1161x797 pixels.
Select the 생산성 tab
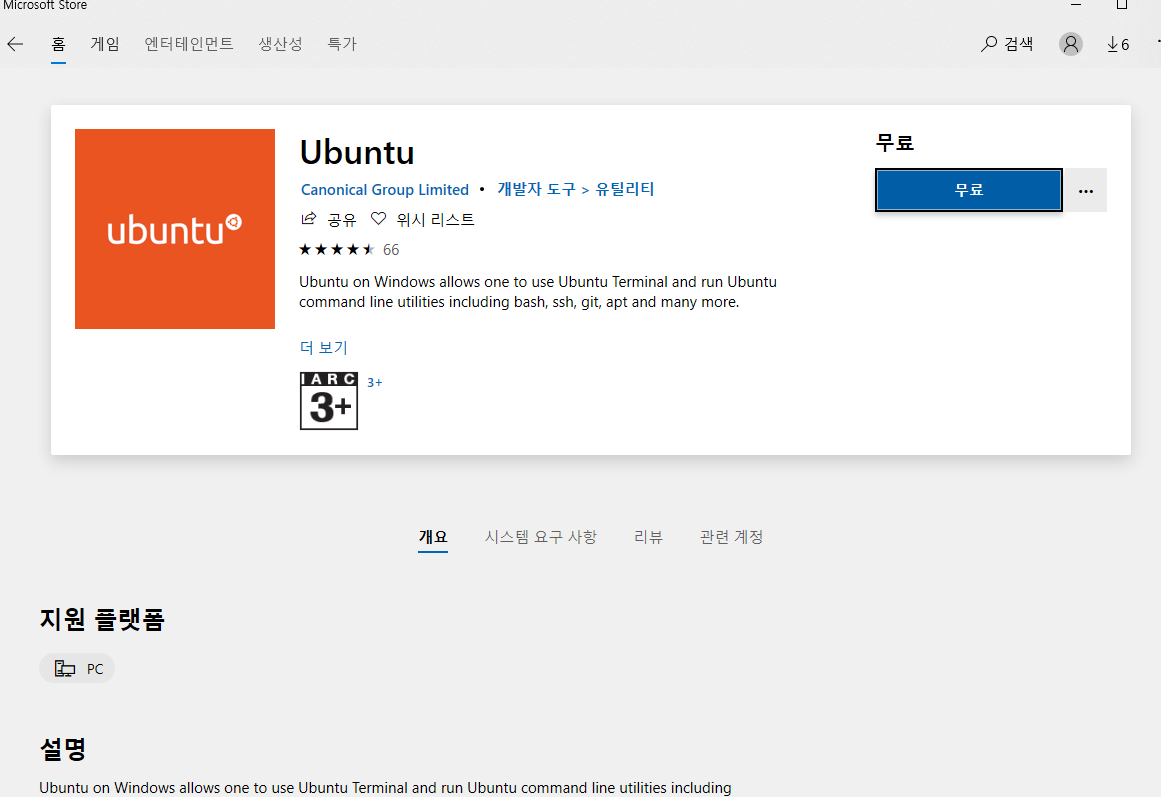click(280, 44)
